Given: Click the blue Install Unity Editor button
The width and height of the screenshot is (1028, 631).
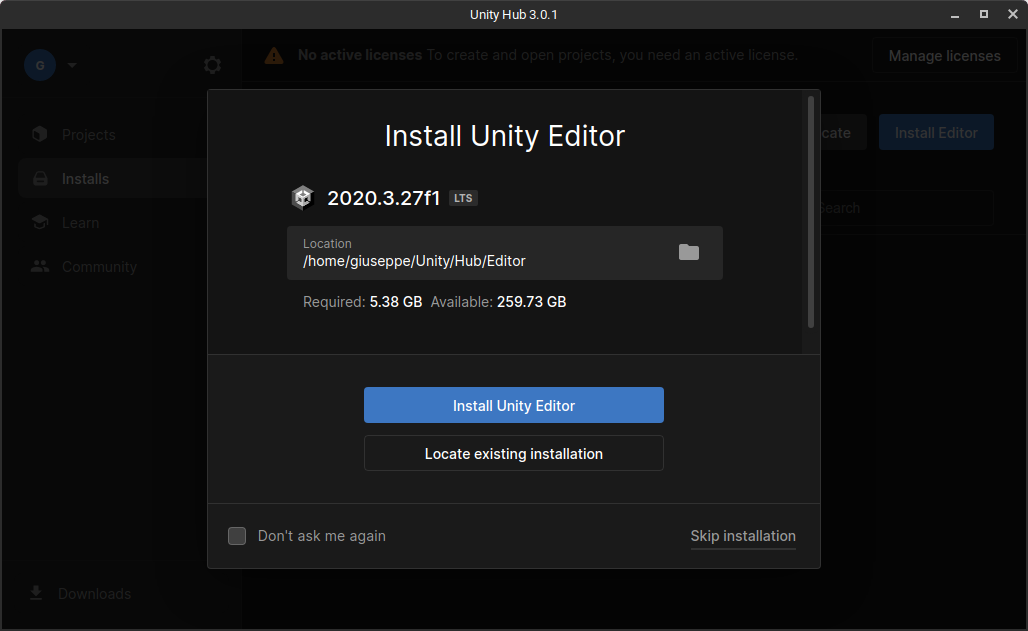Looking at the screenshot, I should pyautogui.click(x=513, y=405).
